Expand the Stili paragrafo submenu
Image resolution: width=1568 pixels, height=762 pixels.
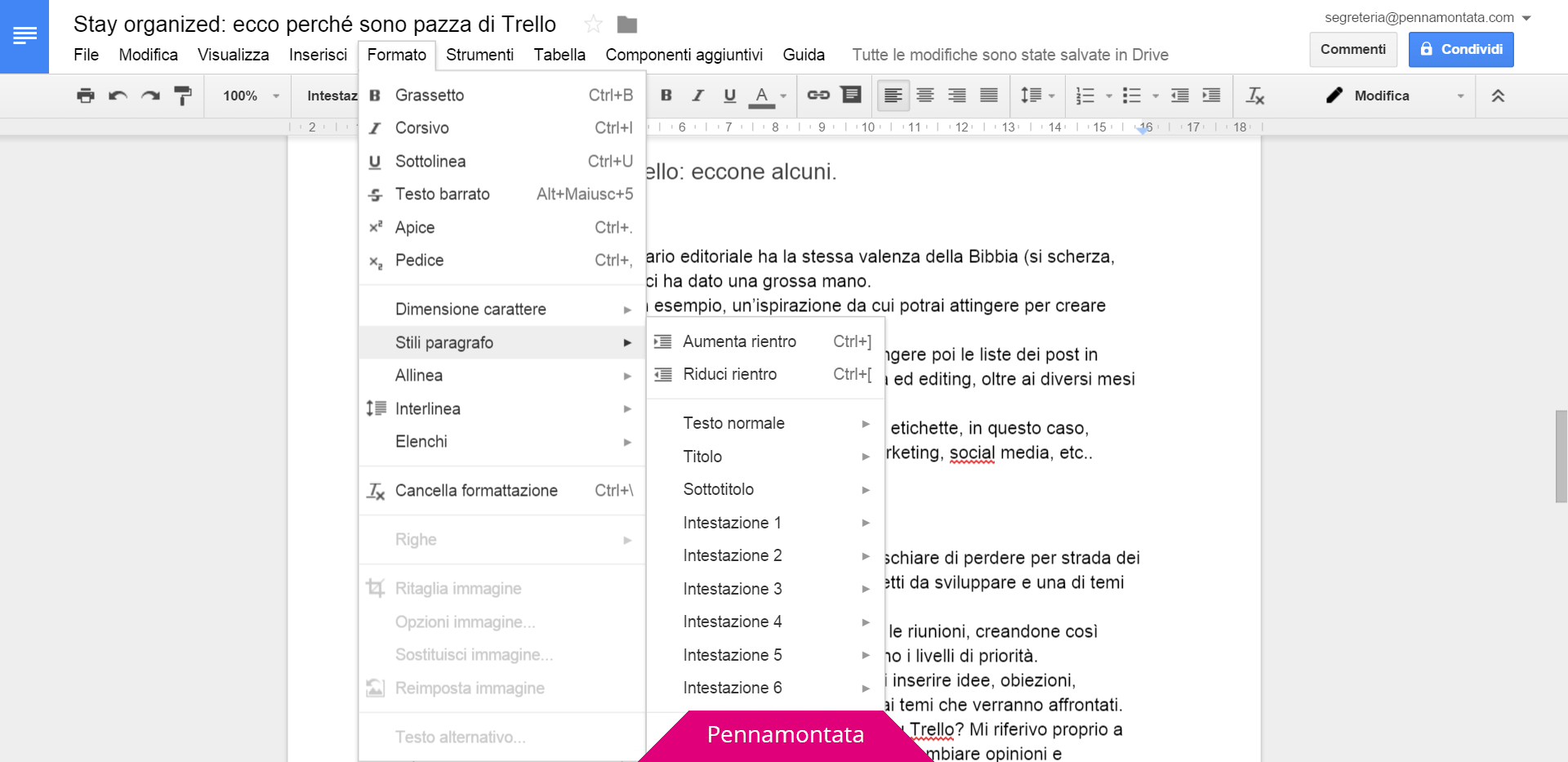point(501,342)
